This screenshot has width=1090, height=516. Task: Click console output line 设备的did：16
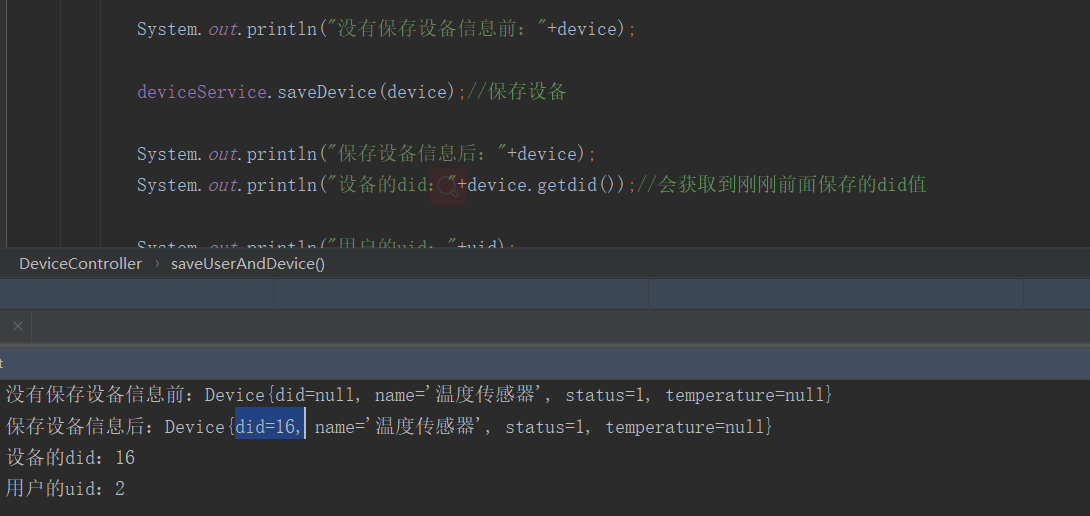(70, 458)
